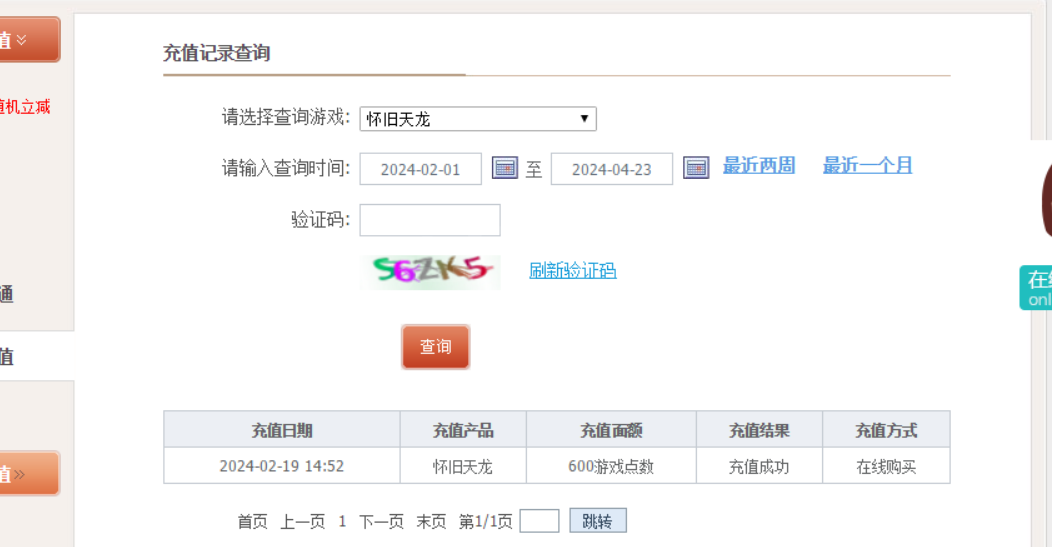Viewport: 1052px width, 547px height.
Task: Click the red 机立减 promotion link
Action: point(26,106)
